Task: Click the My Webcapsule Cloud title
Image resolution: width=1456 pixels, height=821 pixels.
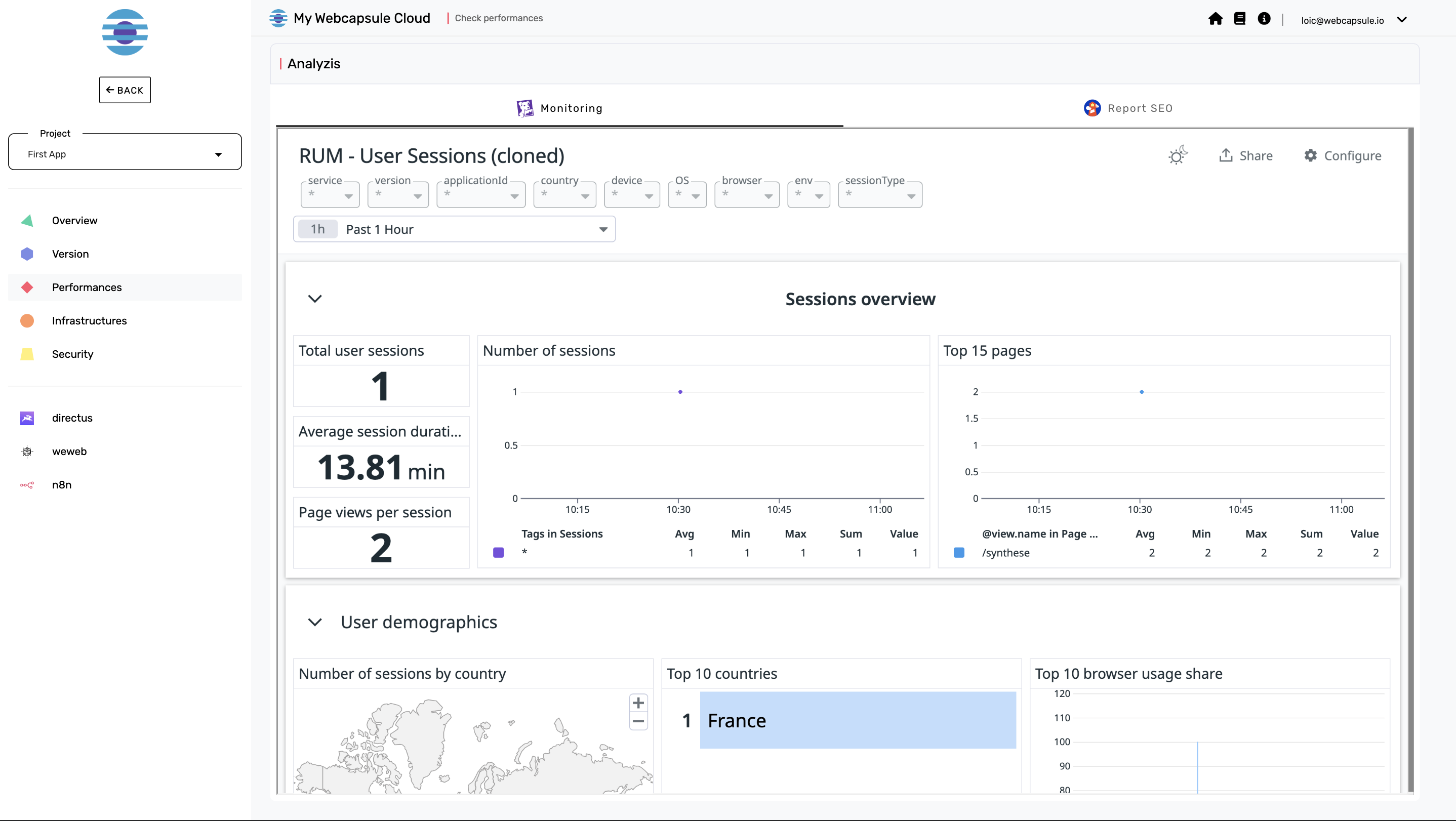Action: [x=362, y=18]
